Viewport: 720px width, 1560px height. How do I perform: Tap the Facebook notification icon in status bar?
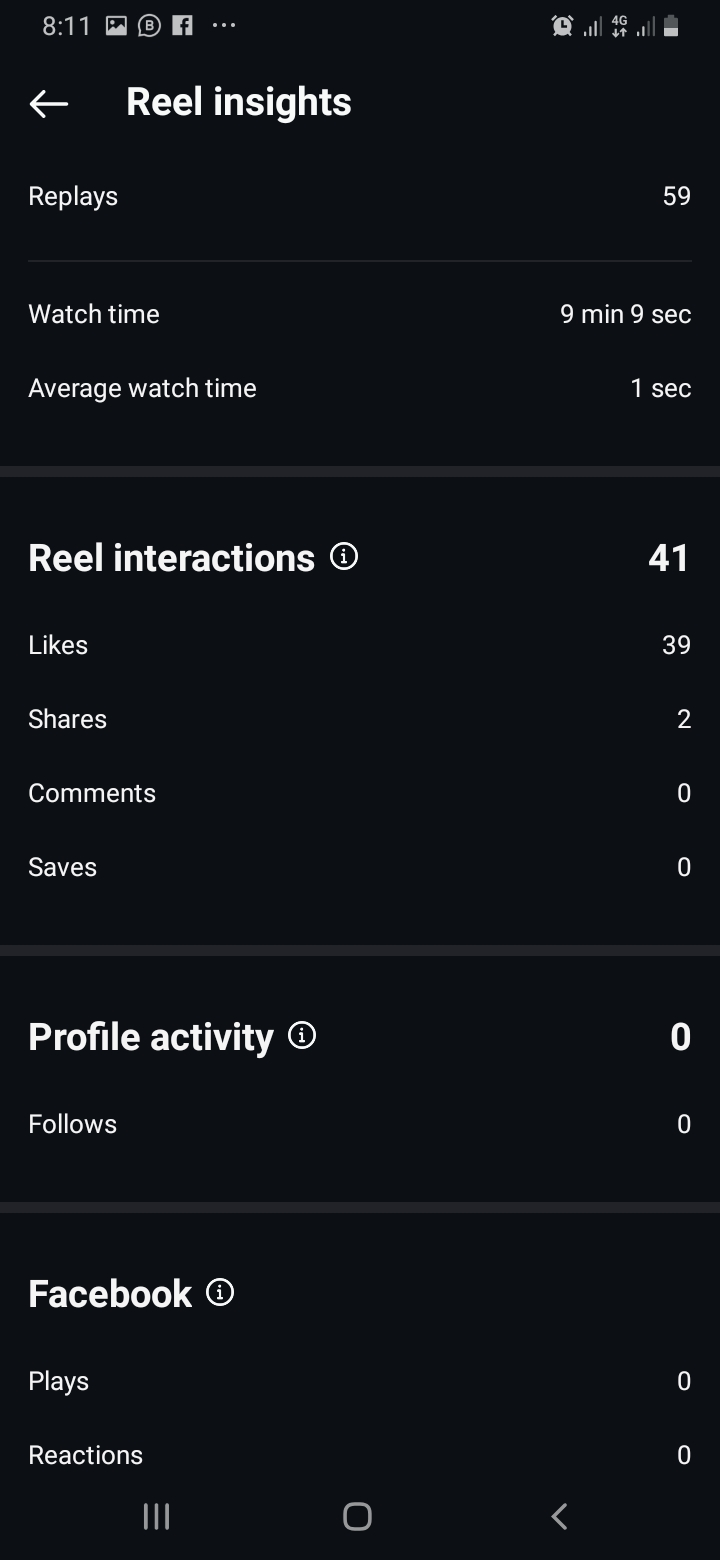182,27
